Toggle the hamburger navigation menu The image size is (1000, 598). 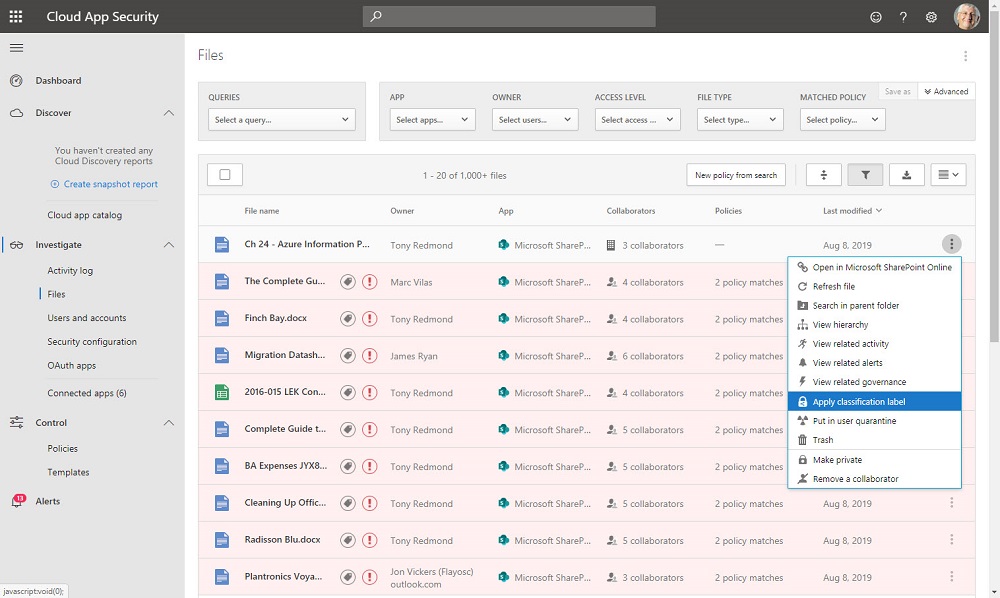tap(17, 48)
